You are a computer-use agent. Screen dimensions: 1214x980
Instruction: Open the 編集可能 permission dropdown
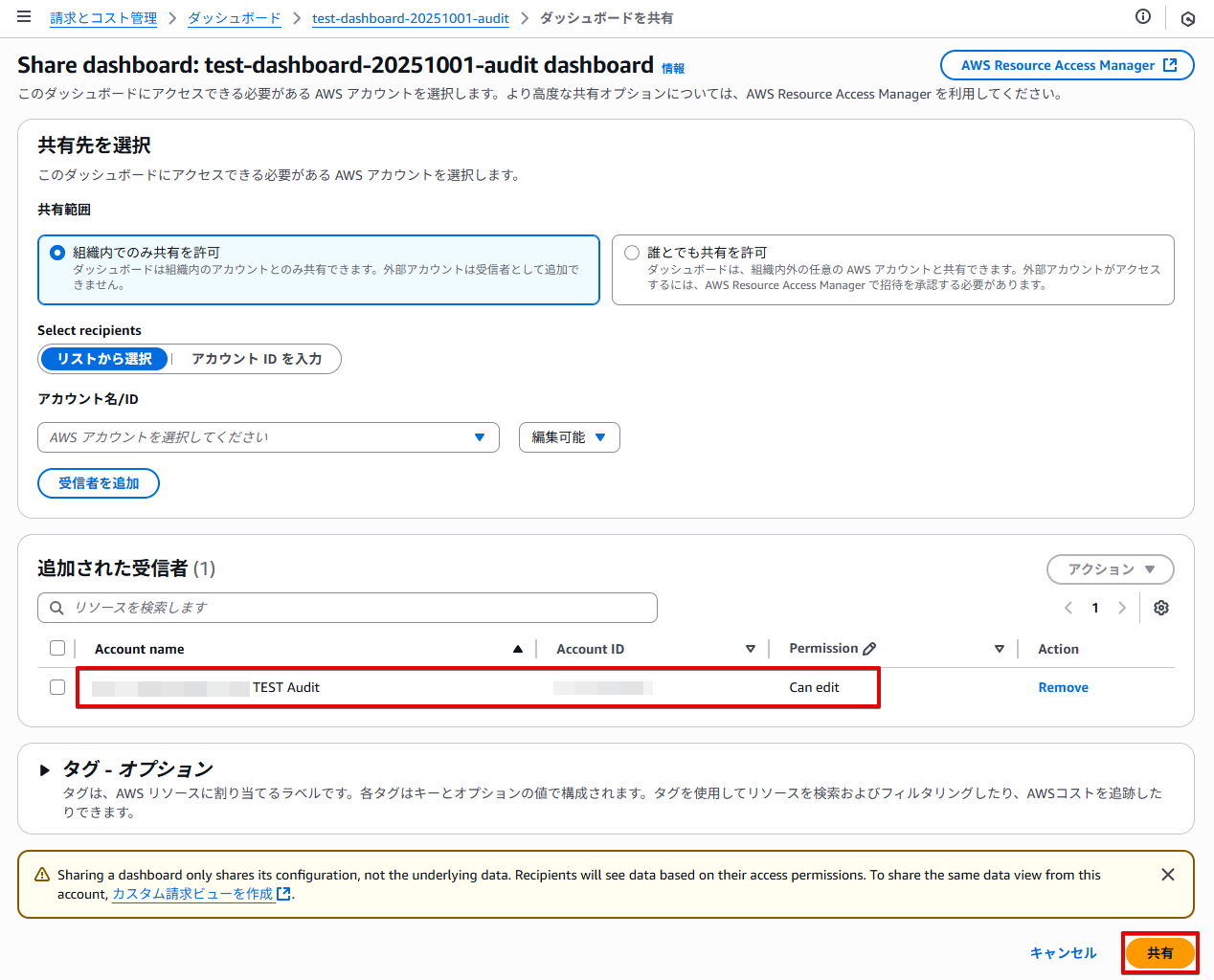pos(570,437)
